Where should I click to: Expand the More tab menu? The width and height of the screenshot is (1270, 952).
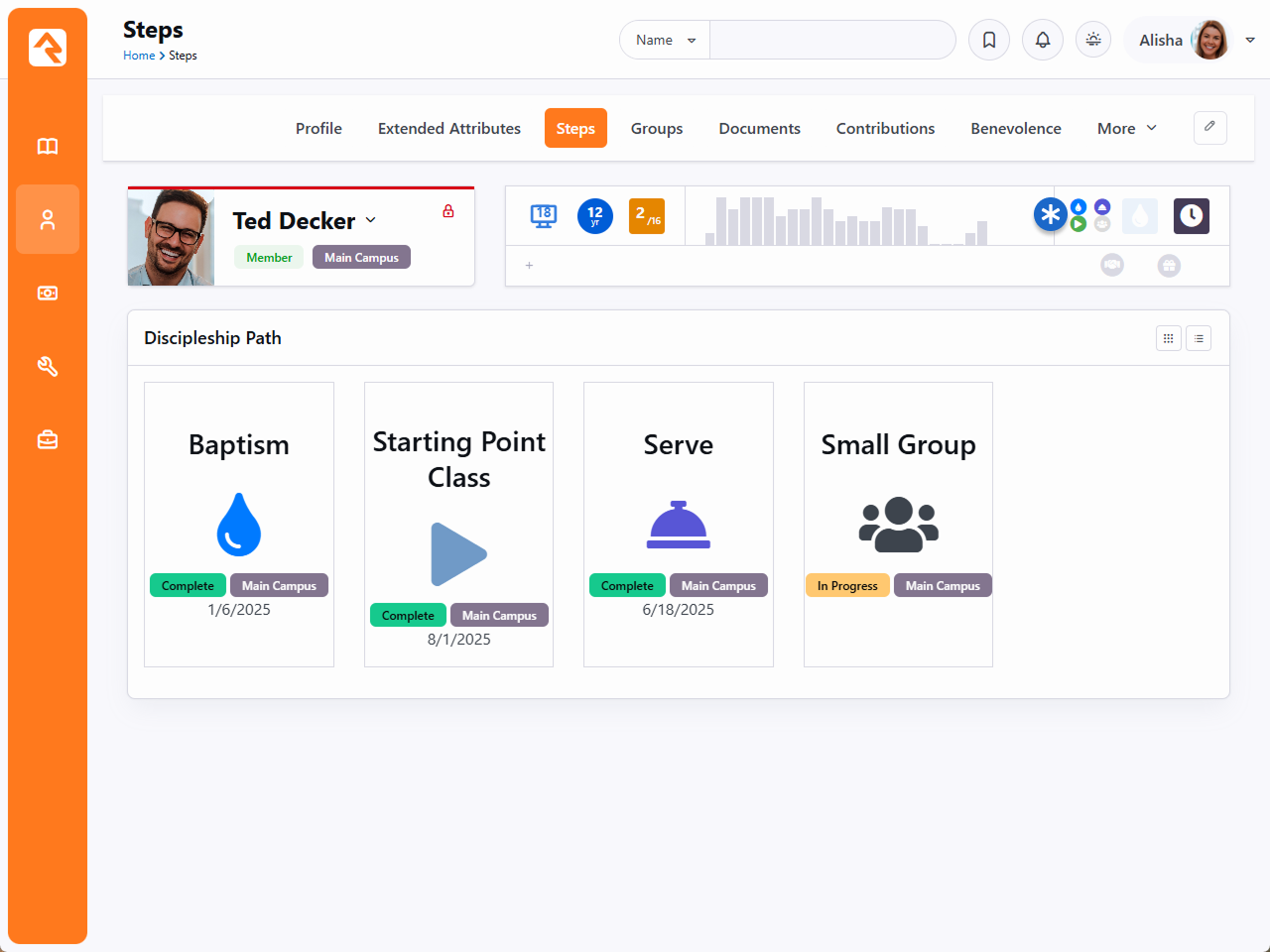click(x=1126, y=129)
